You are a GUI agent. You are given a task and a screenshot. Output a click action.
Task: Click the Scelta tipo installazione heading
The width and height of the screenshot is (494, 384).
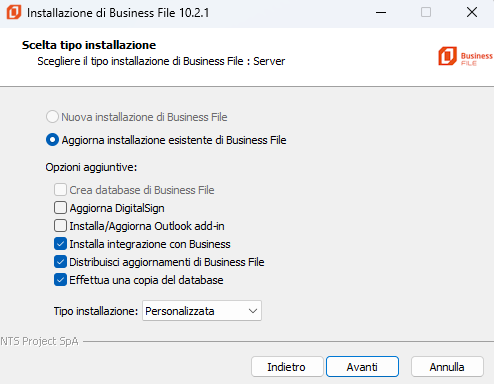(89, 45)
